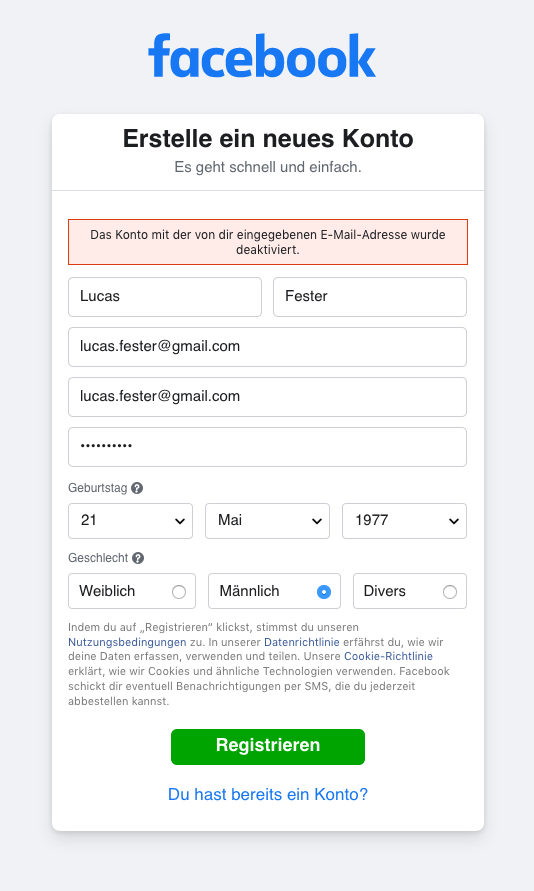The height and width of the screenshot is (891, 534).
Task: Click the deactivated account error message
Action: point(268,242)
